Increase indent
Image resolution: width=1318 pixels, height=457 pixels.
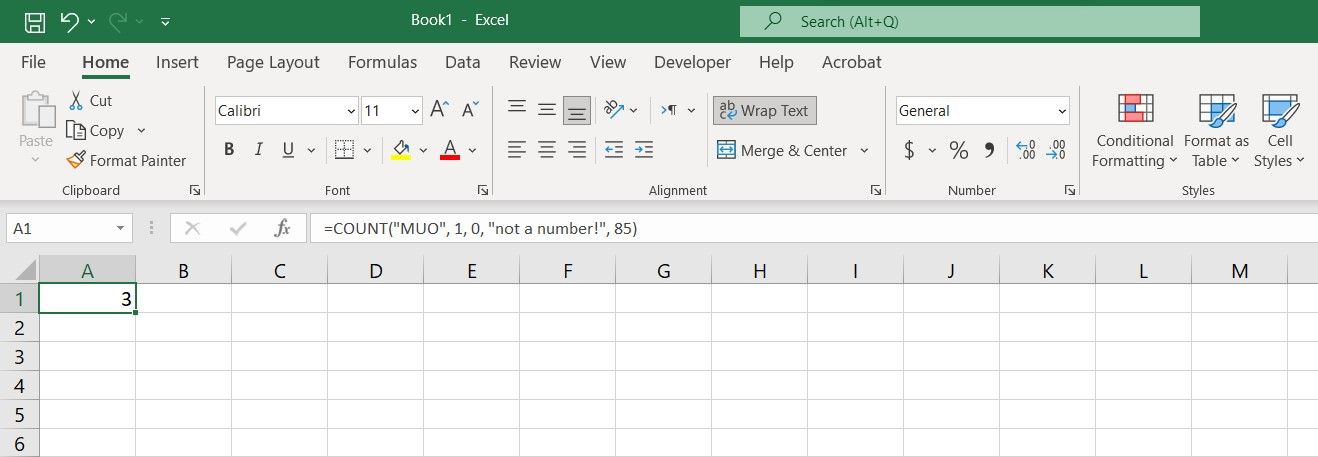coord(644,150)
